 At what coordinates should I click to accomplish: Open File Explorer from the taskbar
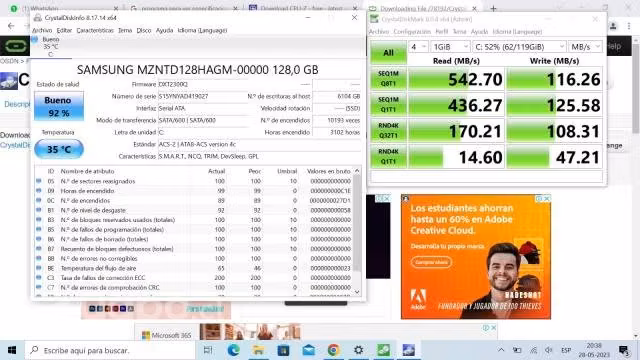258,350
